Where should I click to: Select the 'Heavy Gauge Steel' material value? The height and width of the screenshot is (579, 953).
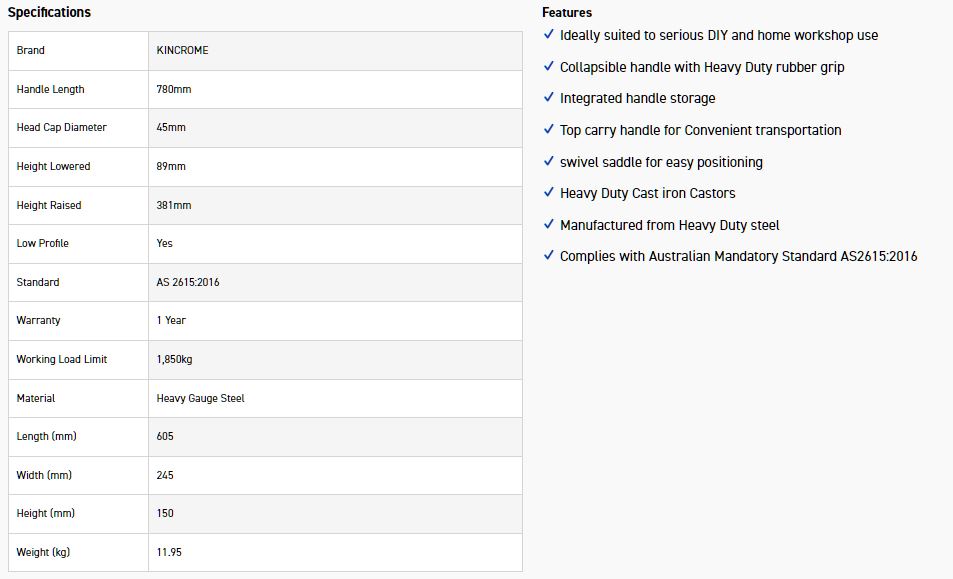201,398
